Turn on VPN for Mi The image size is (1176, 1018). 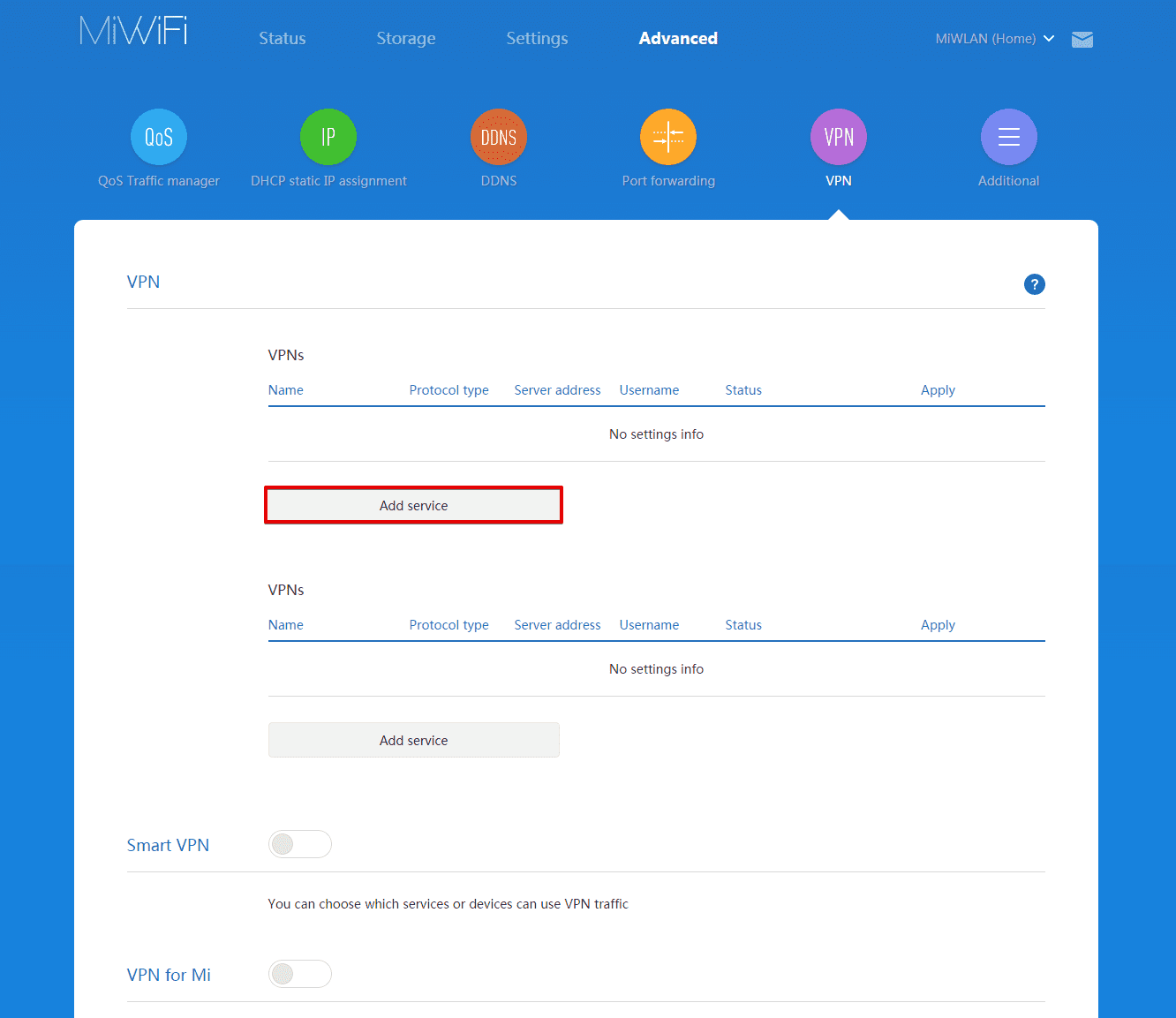pyautogui.click(x=300, y=974)
